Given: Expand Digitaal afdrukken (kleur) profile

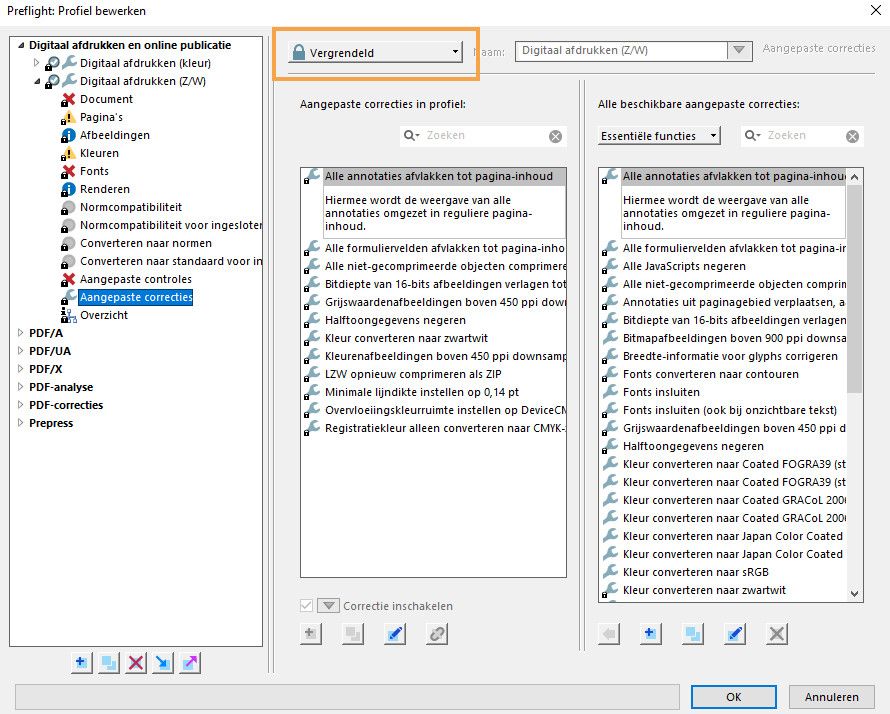Looking at the screenshot, I should (x=36, y=62).
